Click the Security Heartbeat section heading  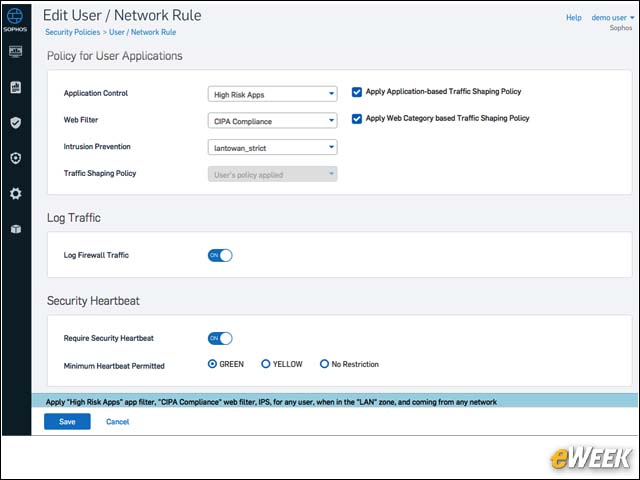tap(93, 301)
